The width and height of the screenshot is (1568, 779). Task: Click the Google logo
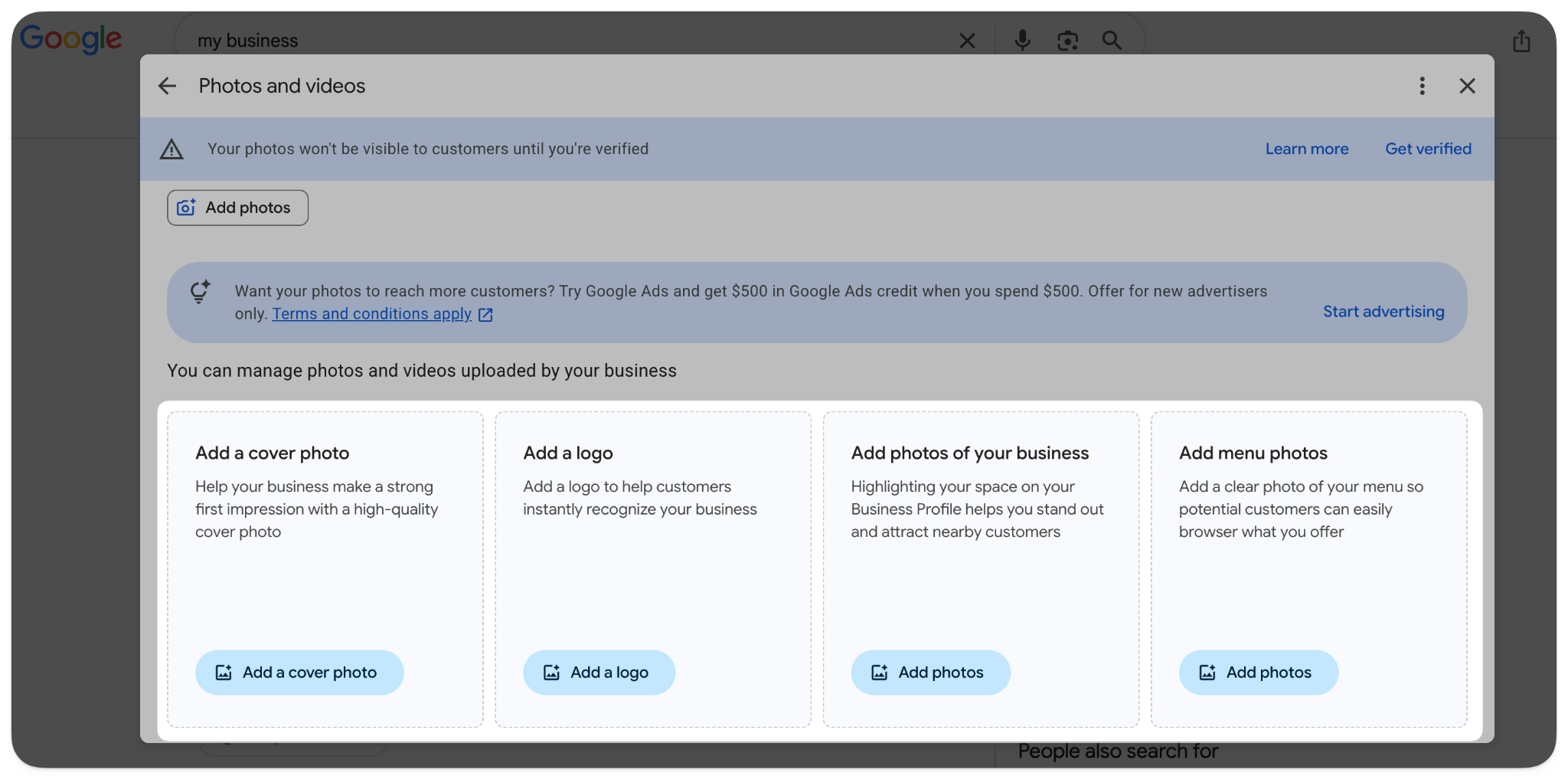[x=70, y=38]
